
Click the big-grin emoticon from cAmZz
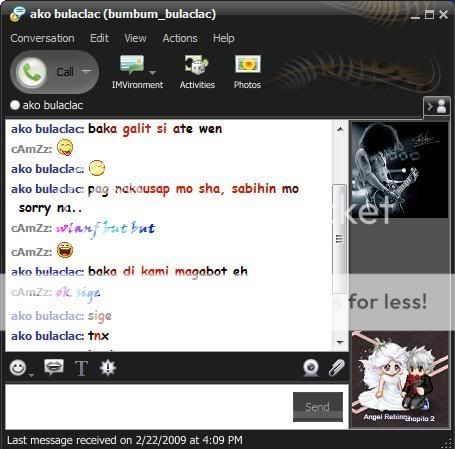(65, 250)
